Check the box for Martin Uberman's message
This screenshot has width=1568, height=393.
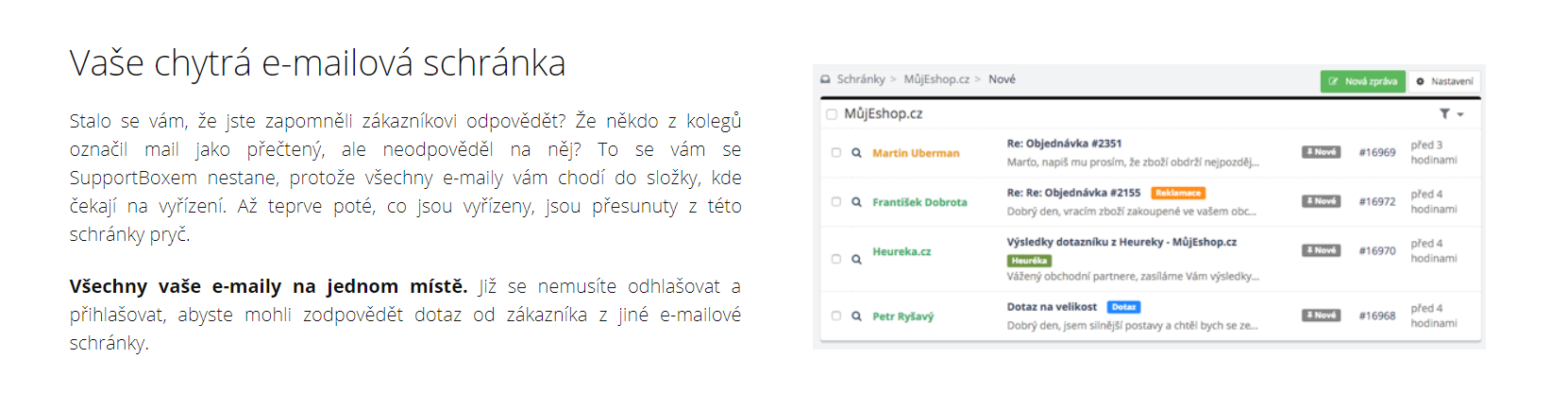tap(836, 153)
